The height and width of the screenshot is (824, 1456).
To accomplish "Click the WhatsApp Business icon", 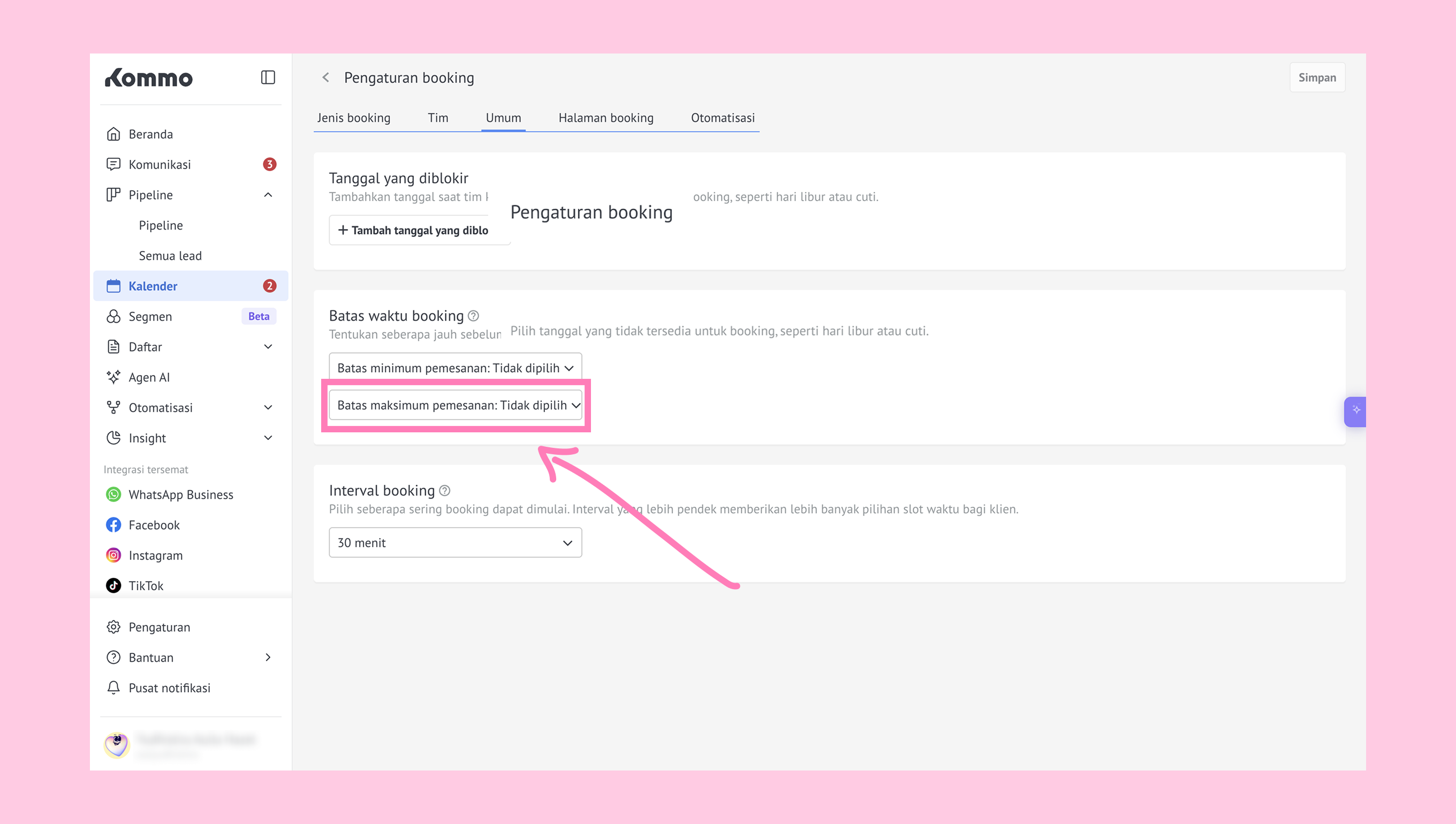I will (x=113, y=494).
